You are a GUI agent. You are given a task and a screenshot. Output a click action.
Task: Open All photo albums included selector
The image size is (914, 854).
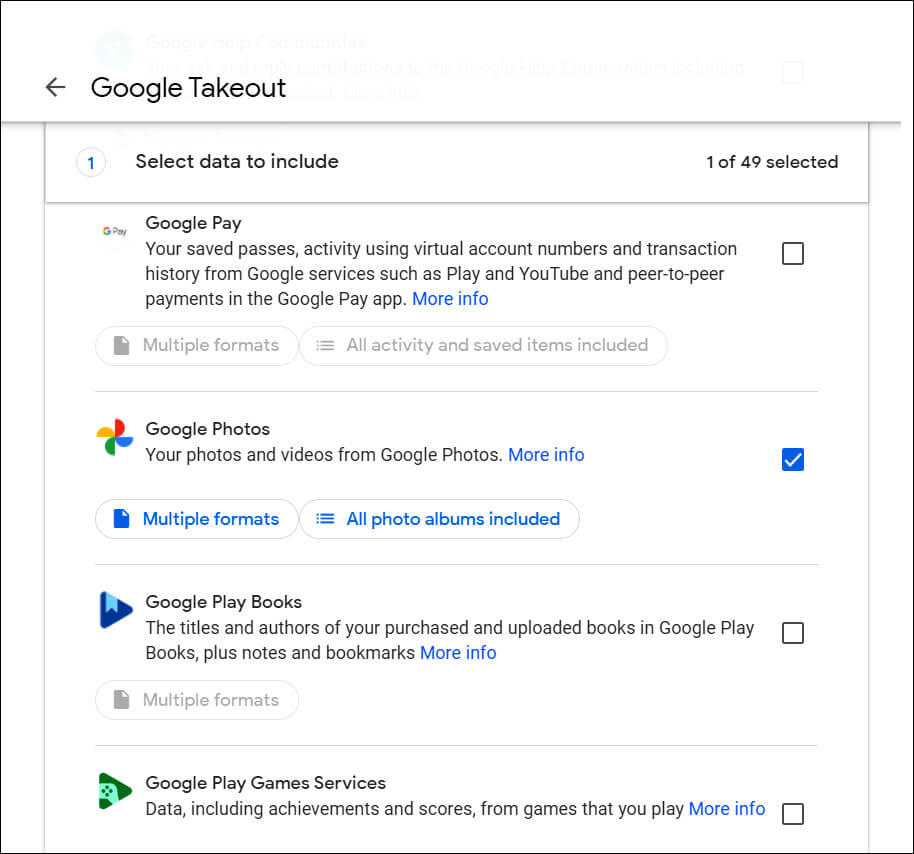tap(439, 519)
